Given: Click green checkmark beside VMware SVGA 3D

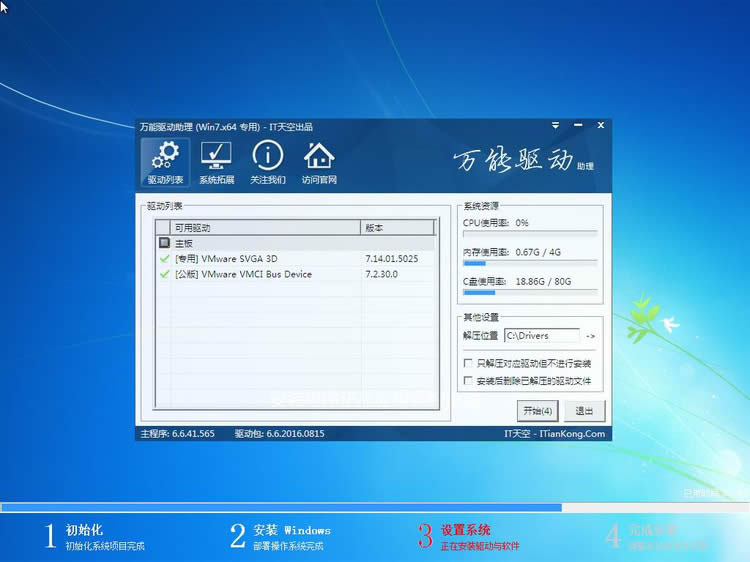Looking at the screenshot, I should [x=165, y=259].
